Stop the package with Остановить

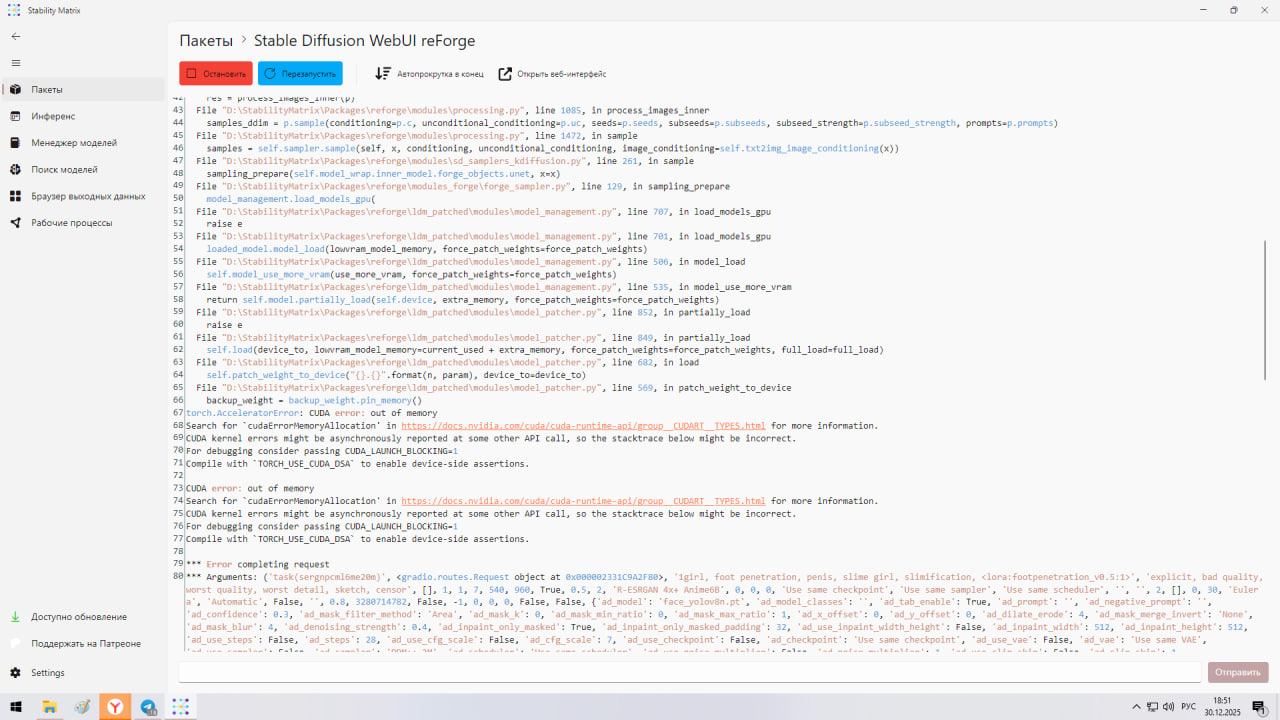click(216, 74)
